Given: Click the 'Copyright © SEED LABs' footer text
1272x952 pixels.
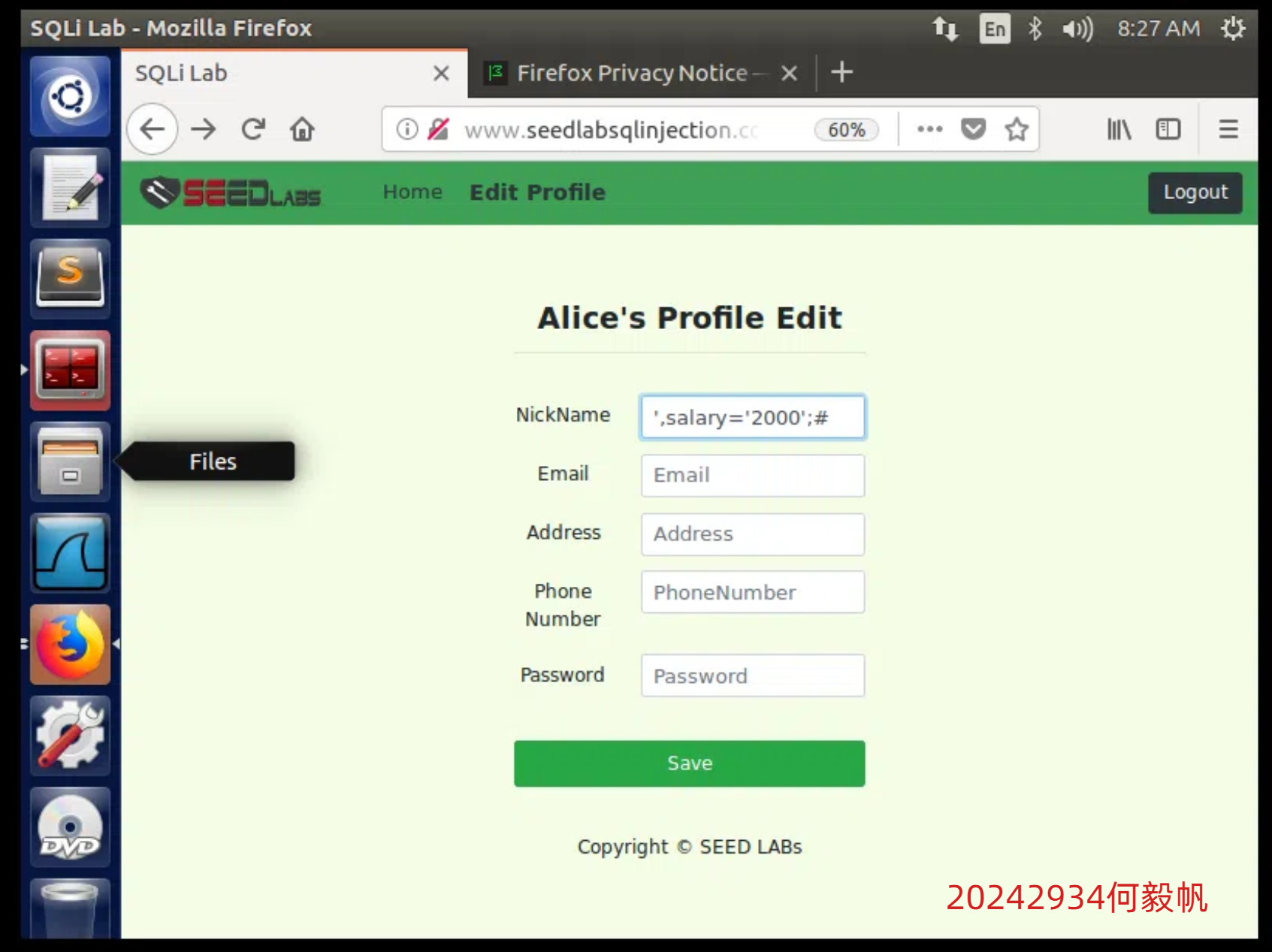Looking at the screenshot, I should [x=690, y=847].
